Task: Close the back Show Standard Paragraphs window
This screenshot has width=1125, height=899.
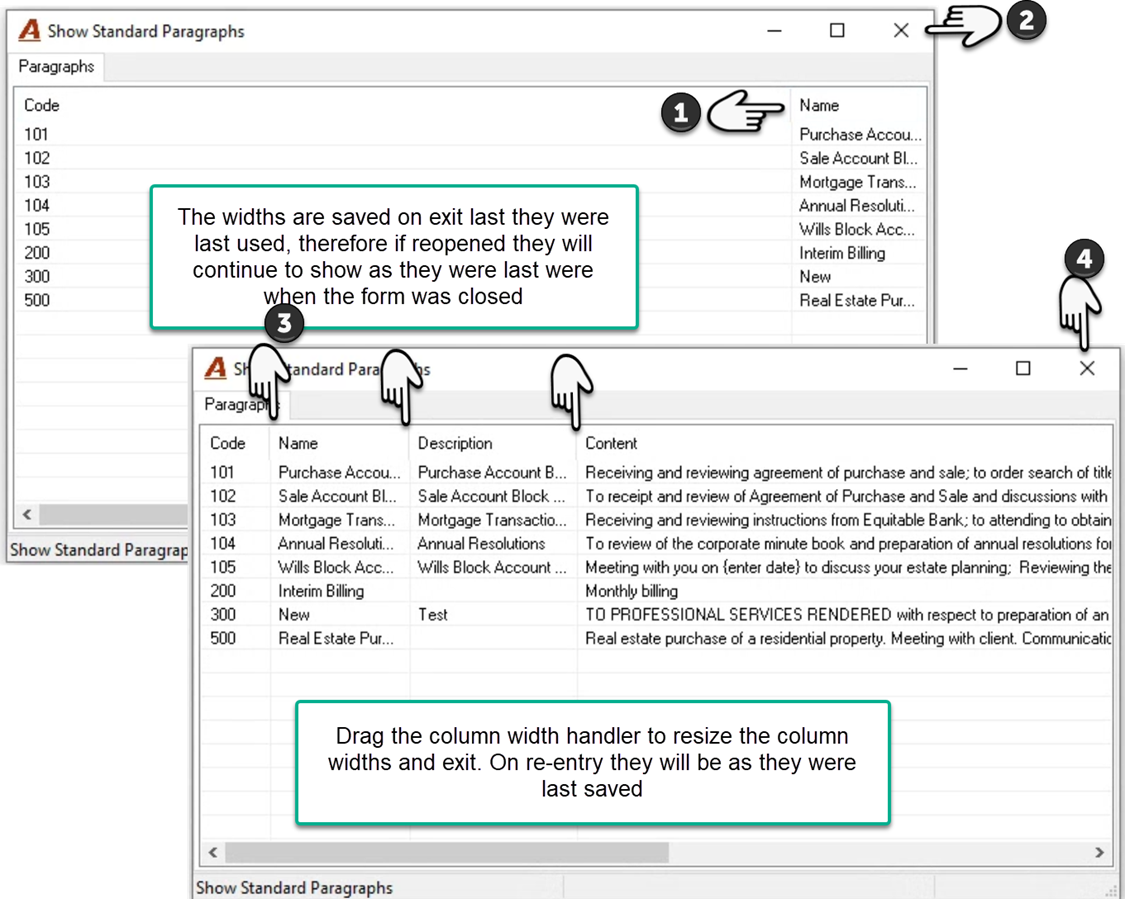Action: click(901, 30)
